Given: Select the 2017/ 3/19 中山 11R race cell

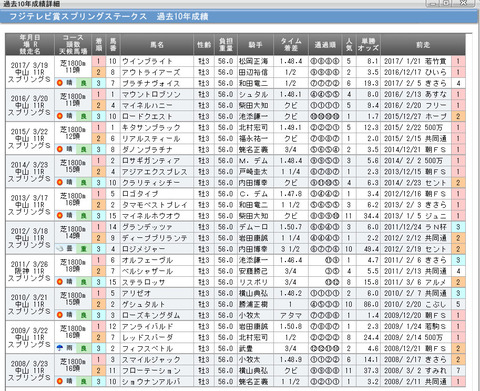Looking at the screenshot, I should 30,72.
